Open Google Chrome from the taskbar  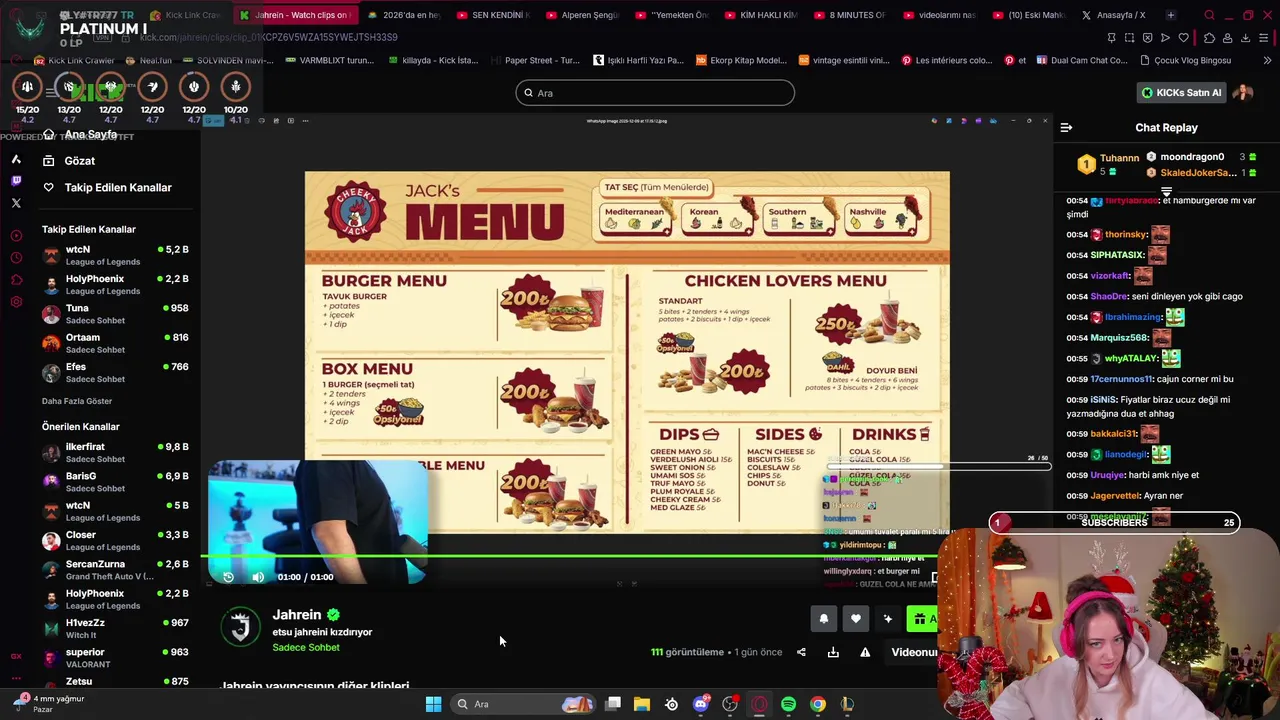(818, 704)
